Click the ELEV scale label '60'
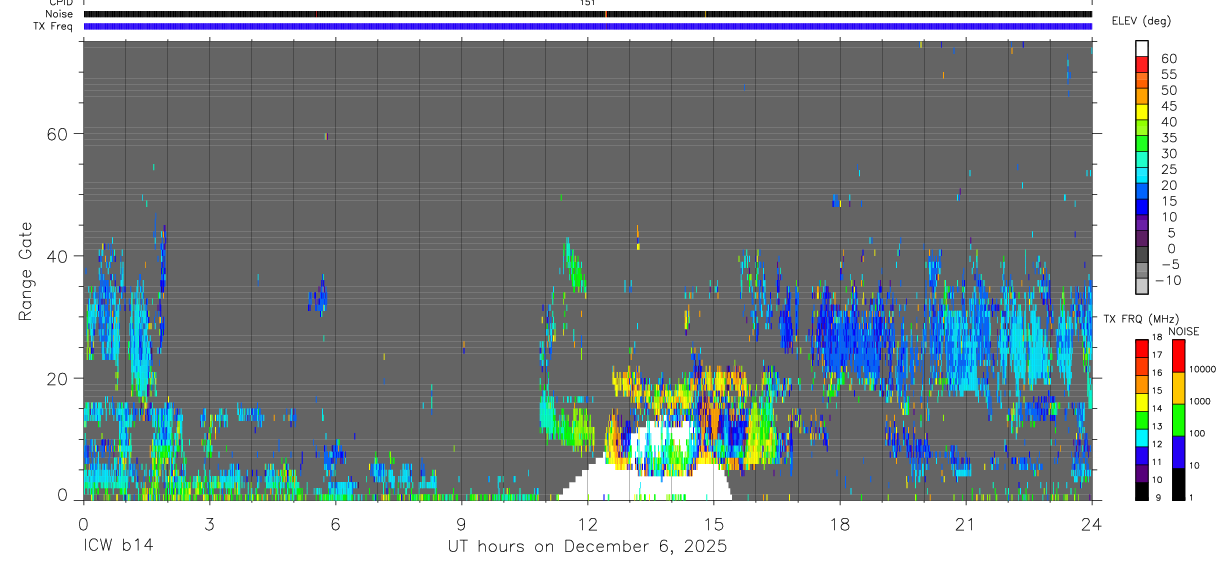Screen dimensions: 1228x567 click(x=1167, y=58)
